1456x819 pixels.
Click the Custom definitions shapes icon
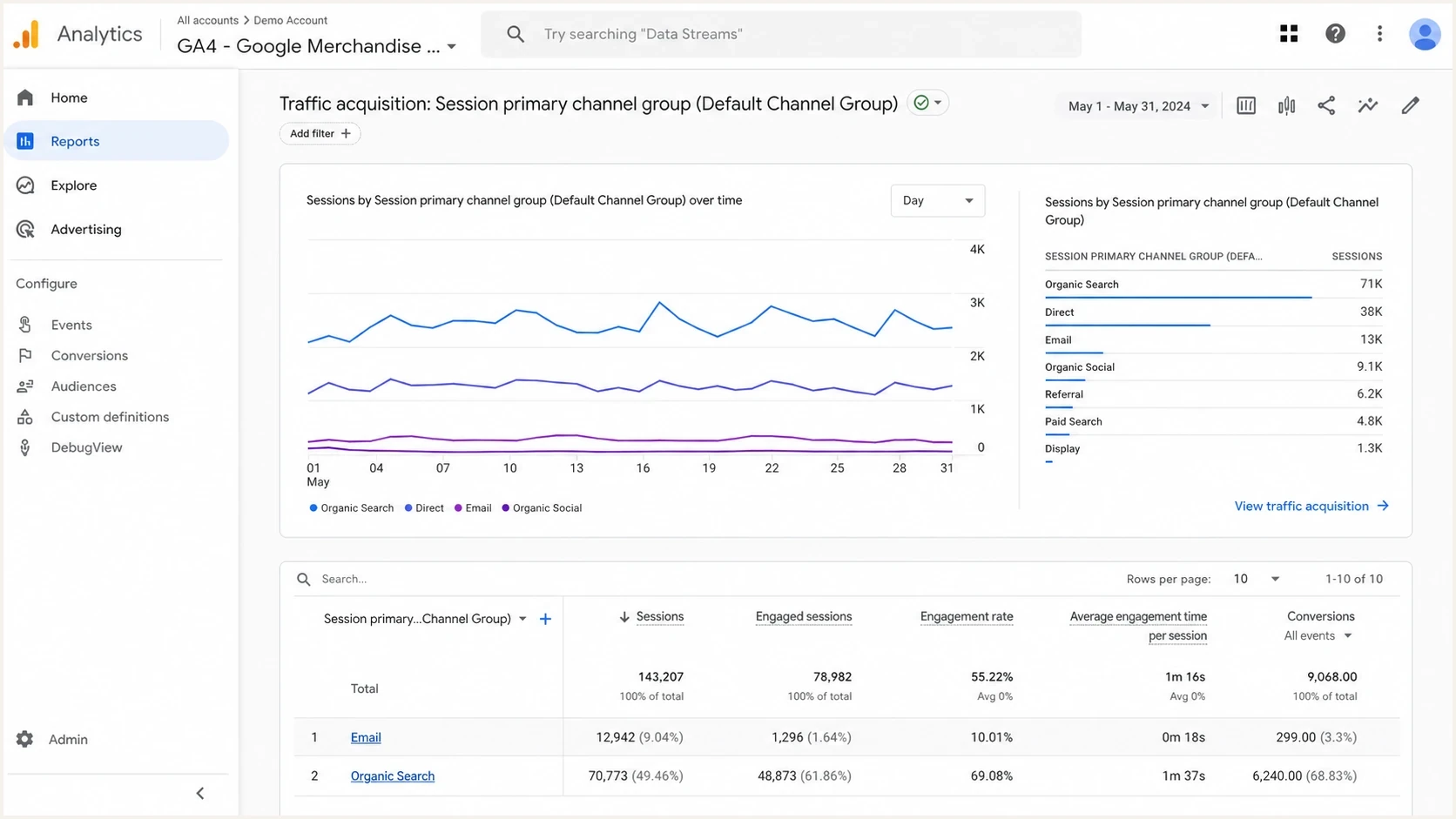click(x=25, y=417)
